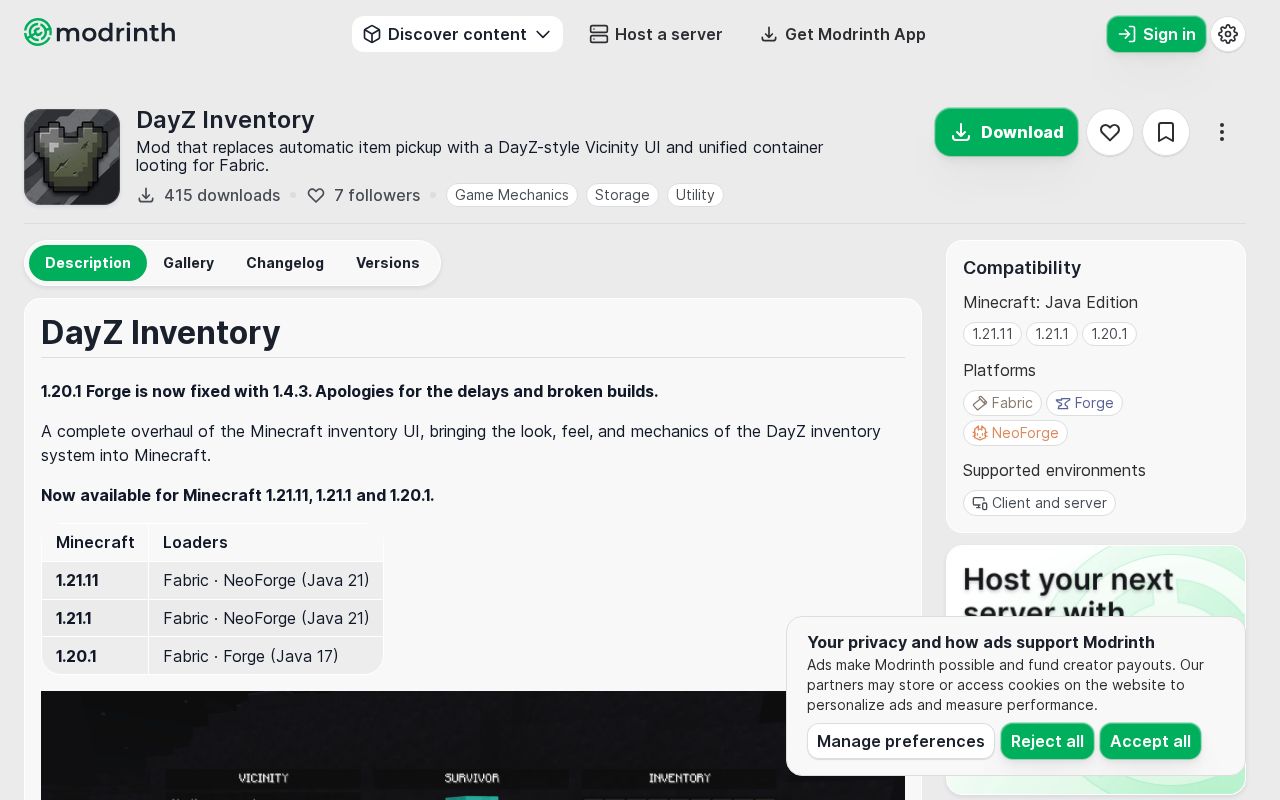The image size is (1280, 800).
Task: Open the three-dot more options menu
Action: click(x=1222, y=132)
